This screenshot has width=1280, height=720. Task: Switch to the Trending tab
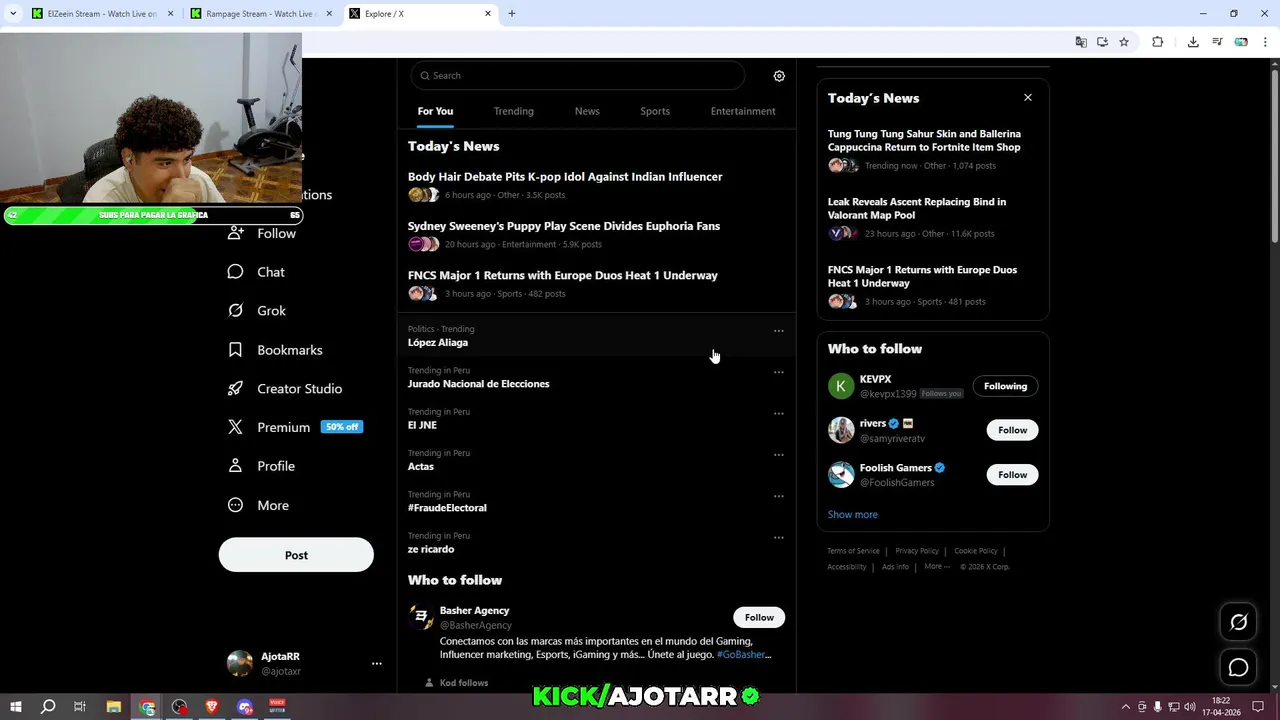(514, 111)
